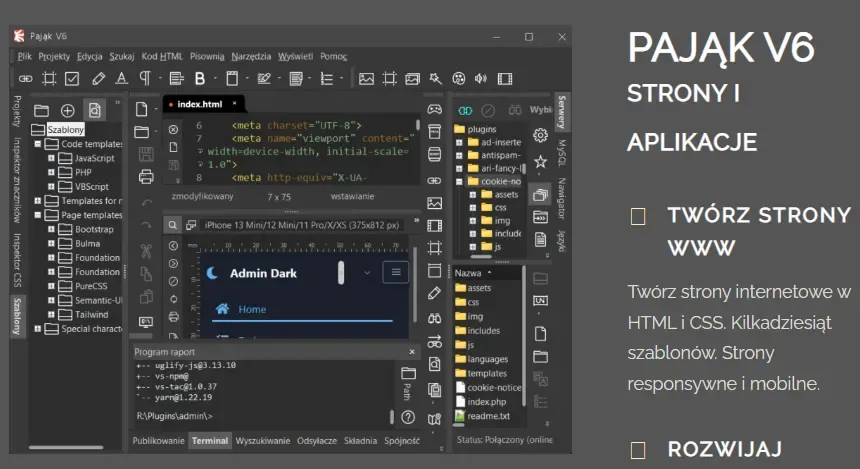Click the connect link icon in Serwery panel
Screen dimensions: 860x469
pos(465,110)
